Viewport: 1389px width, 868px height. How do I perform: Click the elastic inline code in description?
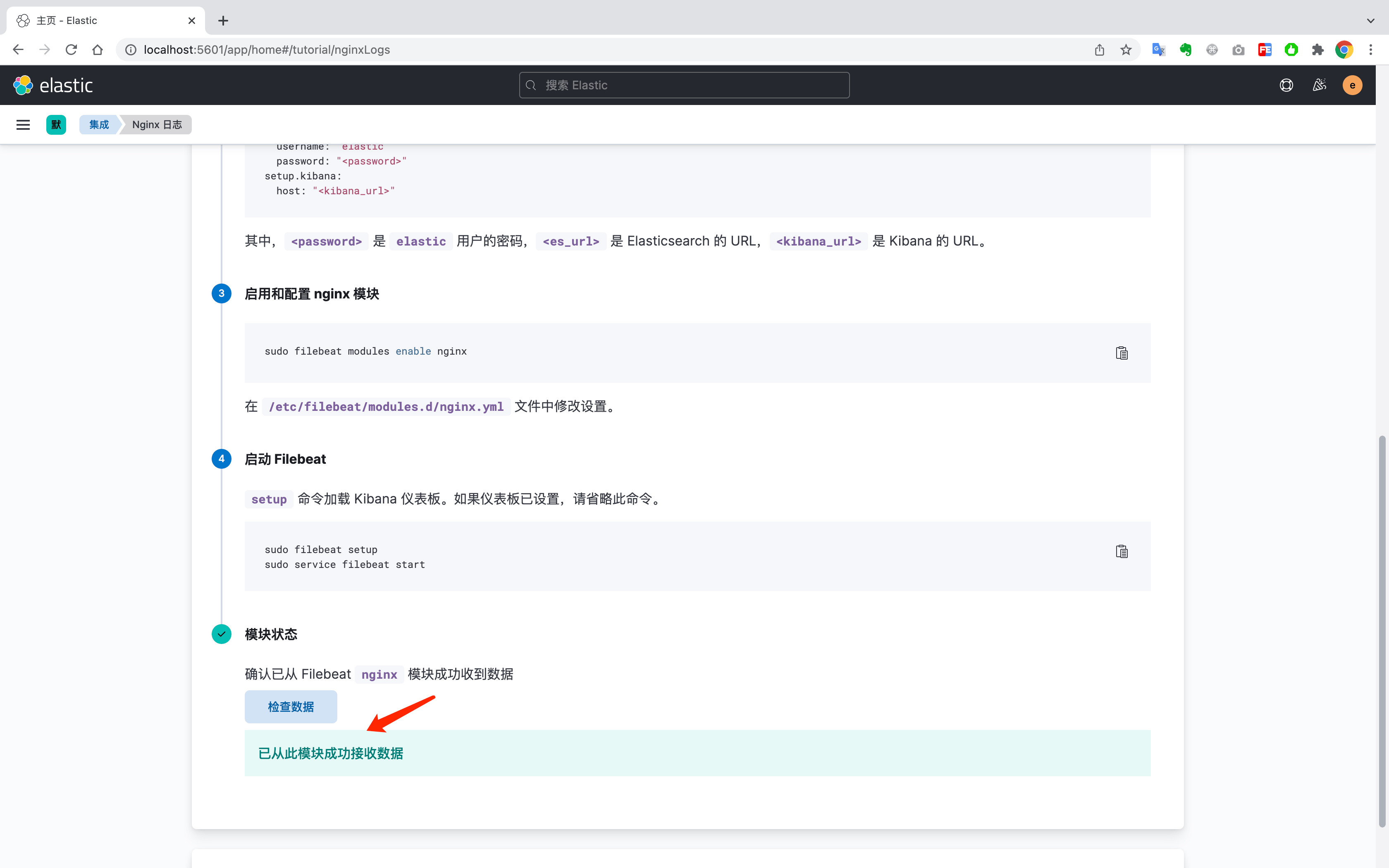point(421,241)
